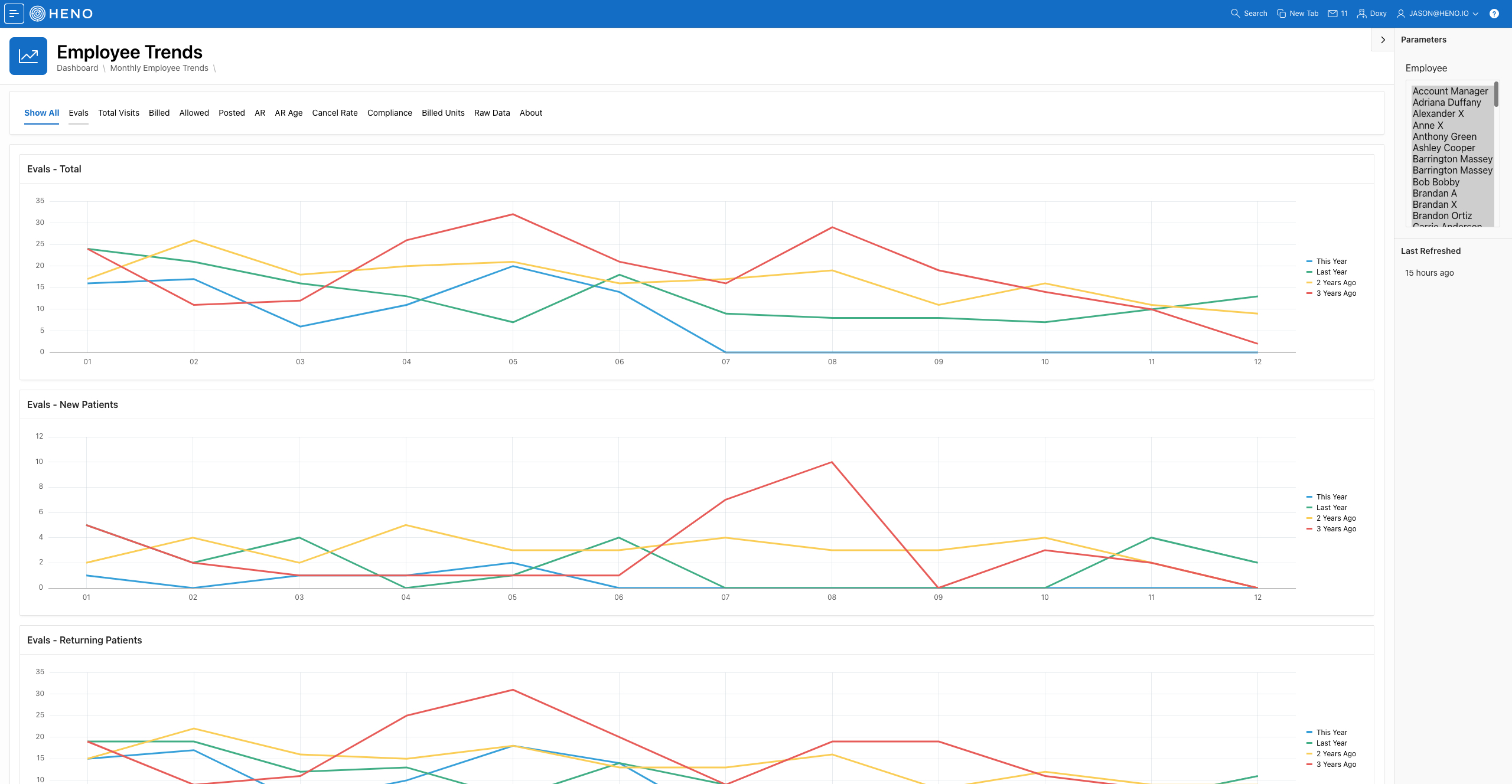Viewport: 1512px width, 784px height.
Task: Open the help question mark icon
Action: point(1494,14)
